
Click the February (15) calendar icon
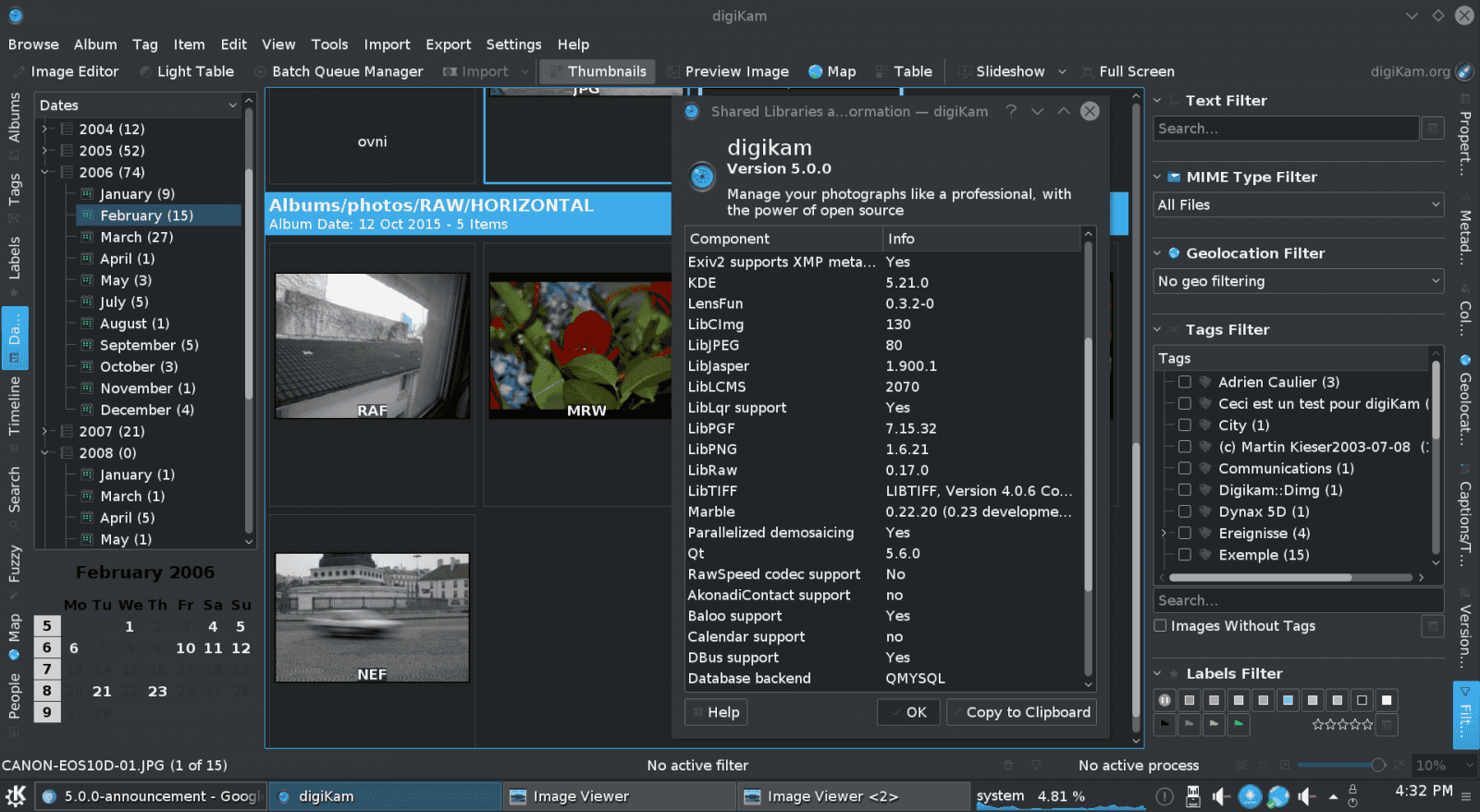87,215
